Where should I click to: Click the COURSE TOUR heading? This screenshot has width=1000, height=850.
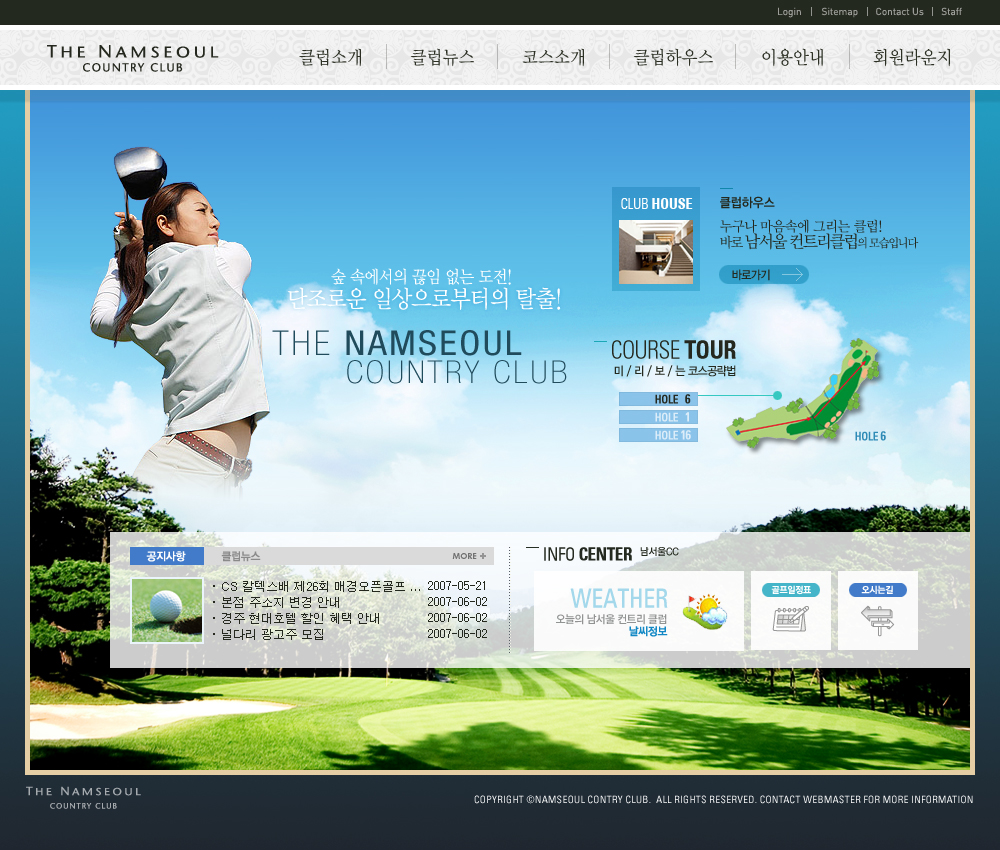point(673,350)
